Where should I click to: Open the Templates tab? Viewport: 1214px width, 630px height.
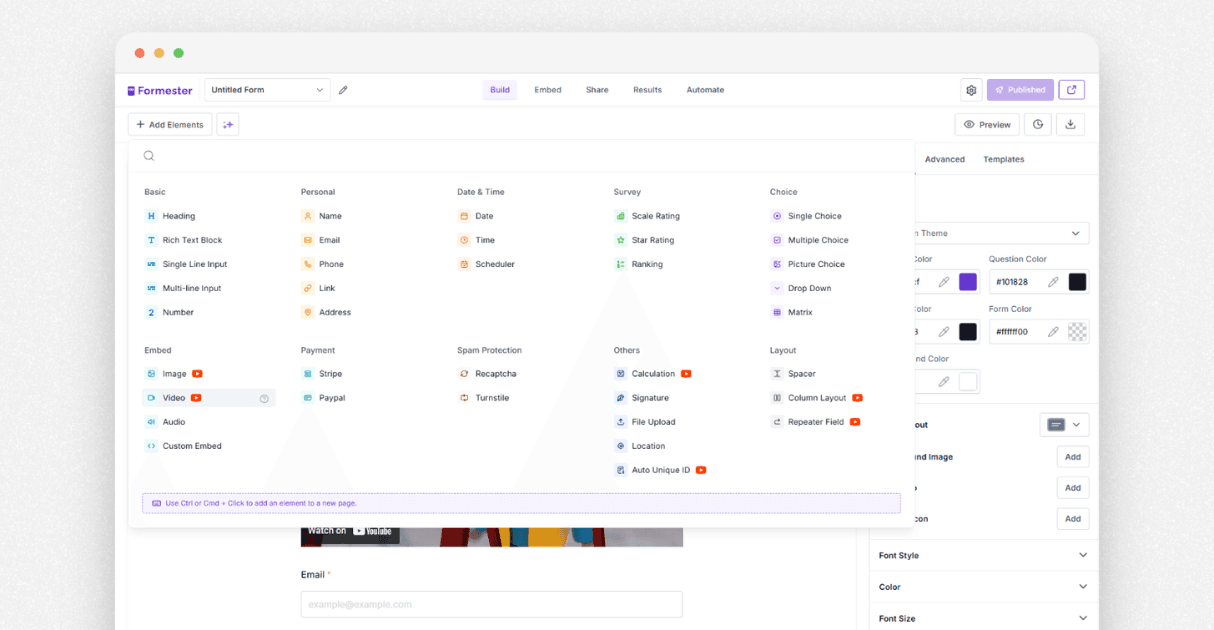(1003, 158)
